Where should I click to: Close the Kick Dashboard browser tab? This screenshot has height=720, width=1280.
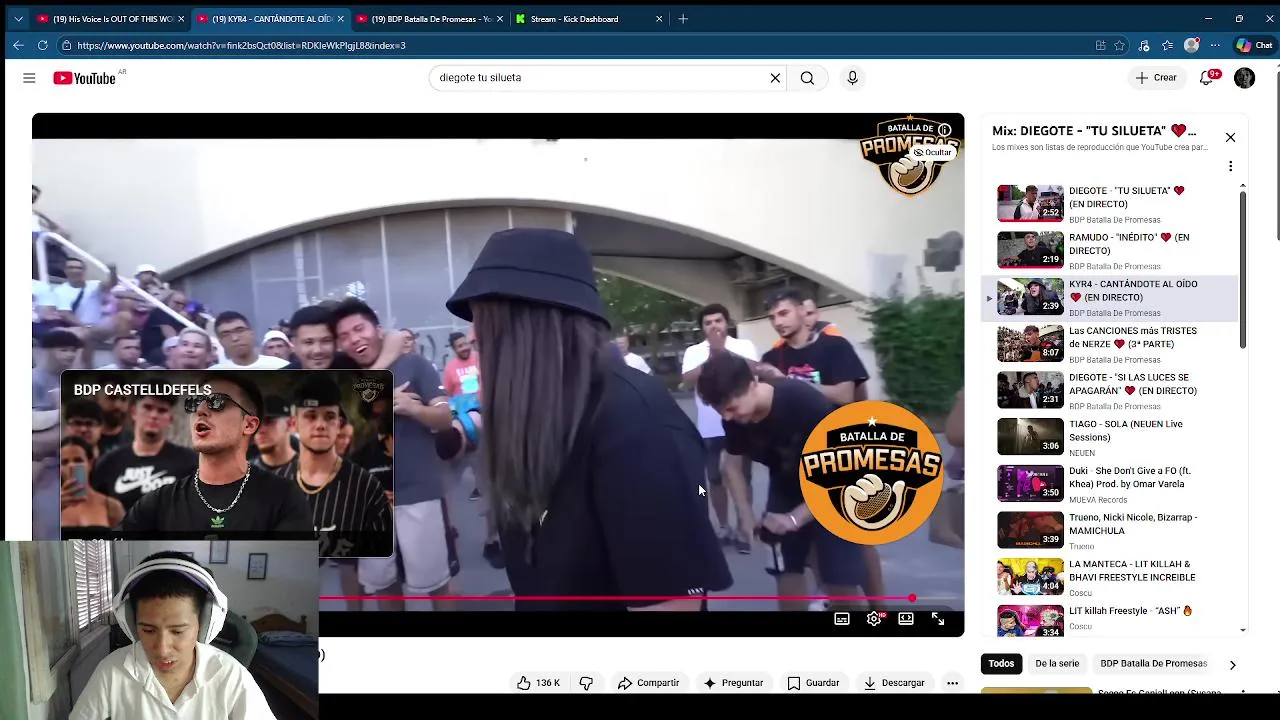tap(659, 19)
